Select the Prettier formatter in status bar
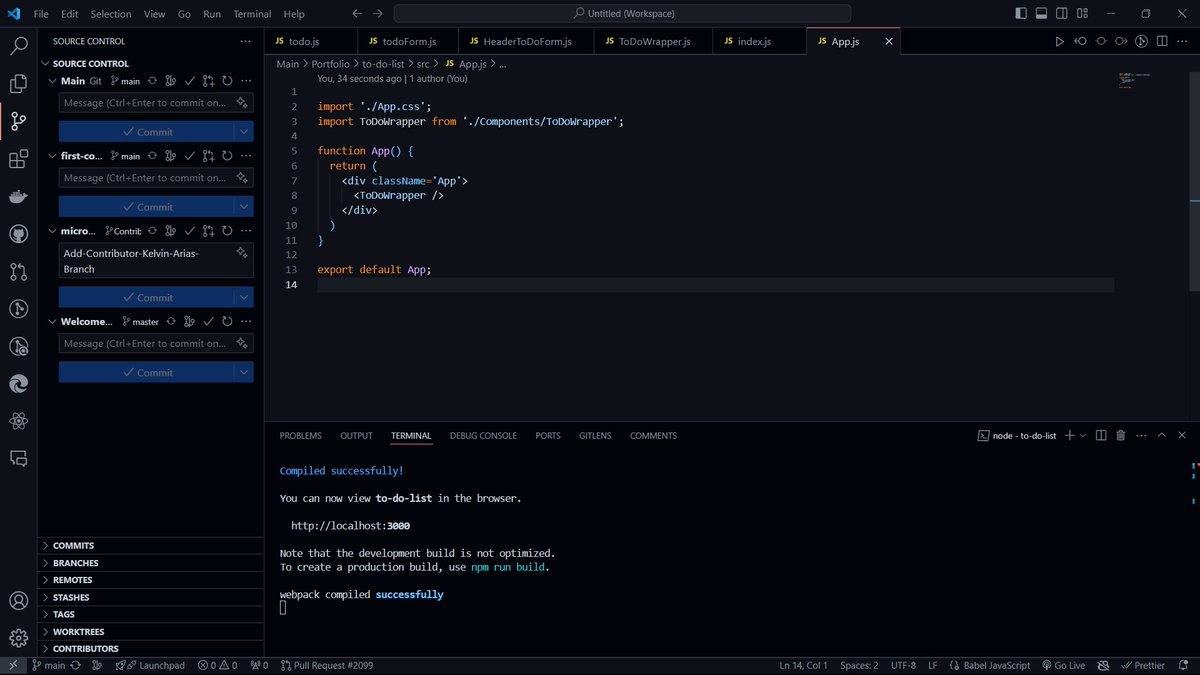The width and height of the screenshot is (1200, 675). [x=1143, y=665]
